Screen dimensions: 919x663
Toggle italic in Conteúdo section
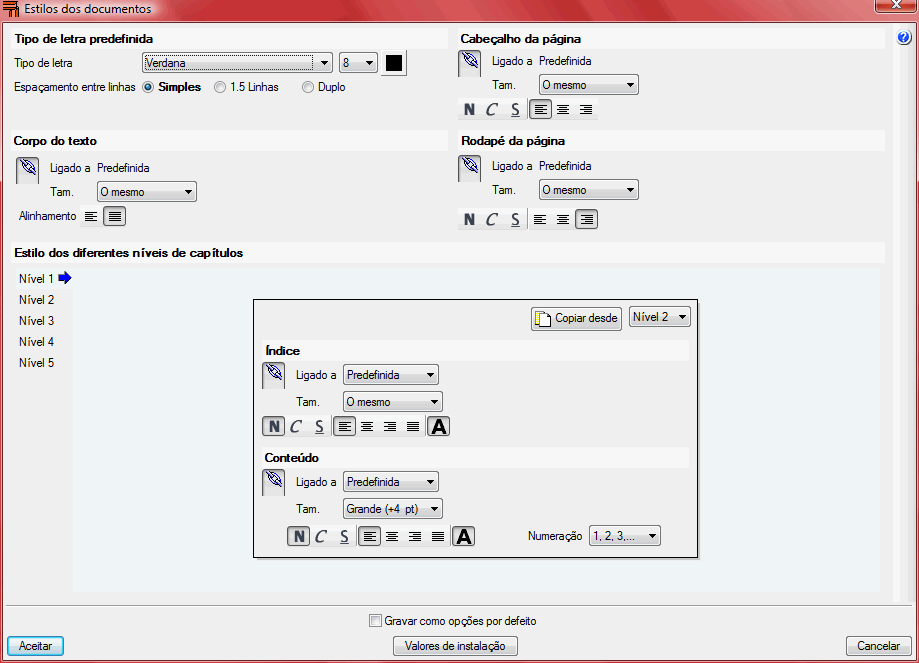coord(321,537)
